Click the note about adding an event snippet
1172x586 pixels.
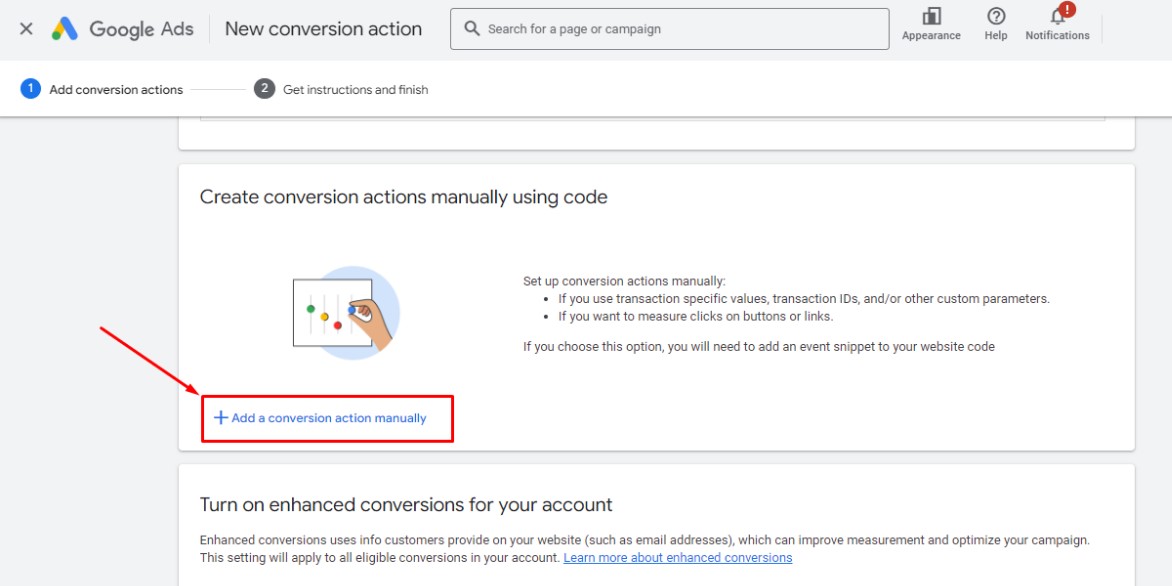[759, 347]
